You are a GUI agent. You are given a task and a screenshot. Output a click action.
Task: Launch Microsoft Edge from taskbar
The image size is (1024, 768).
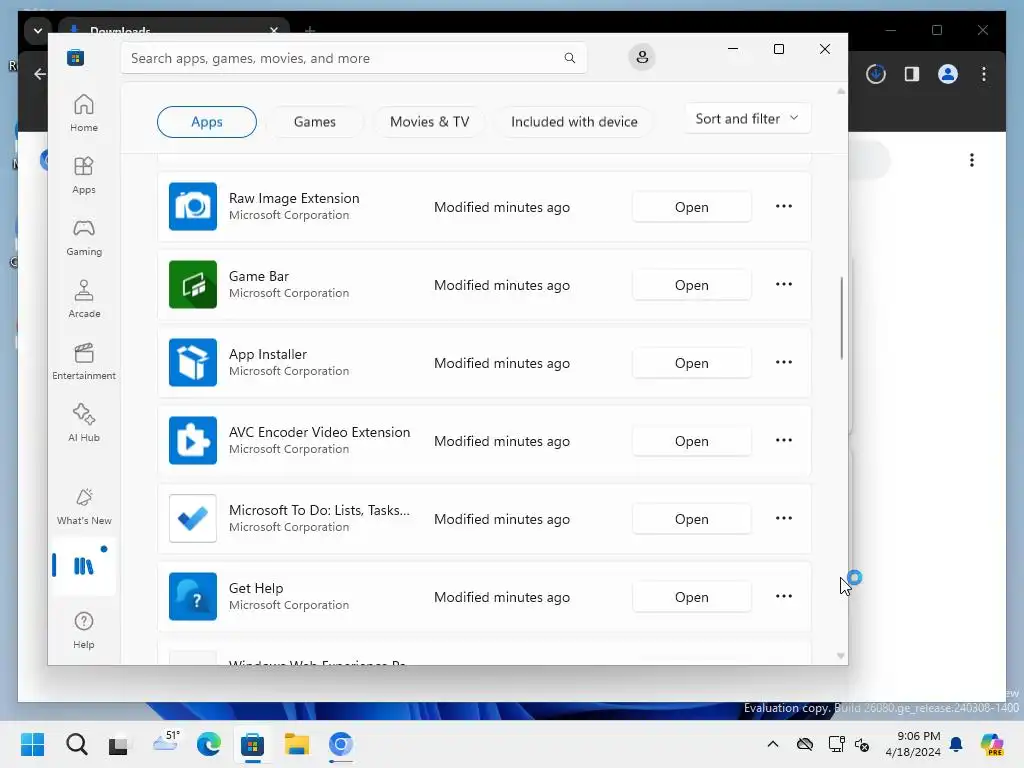coord(208,744)
